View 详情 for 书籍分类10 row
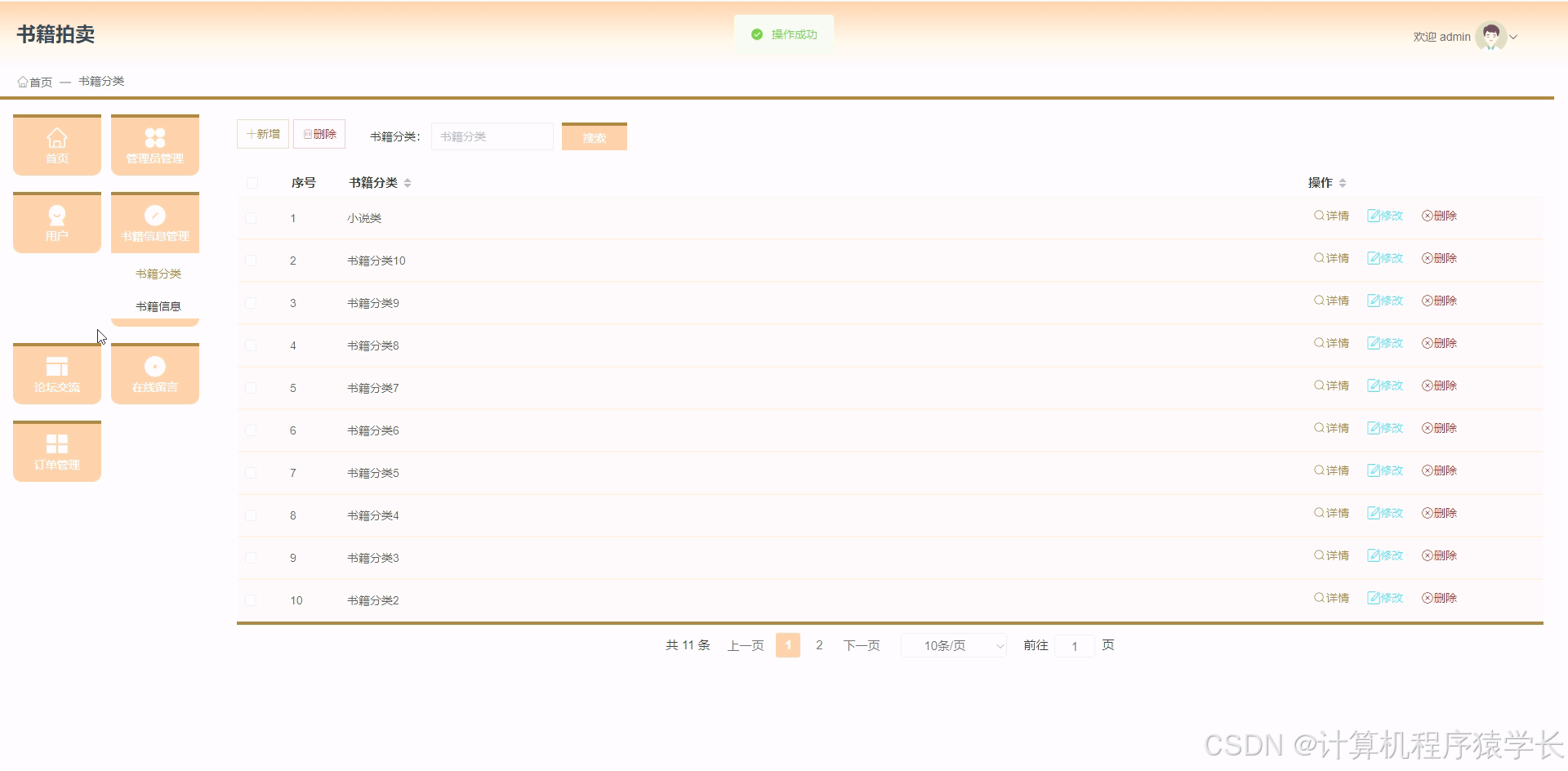Screen dimensions: 1568x771 coord(1331,258)
